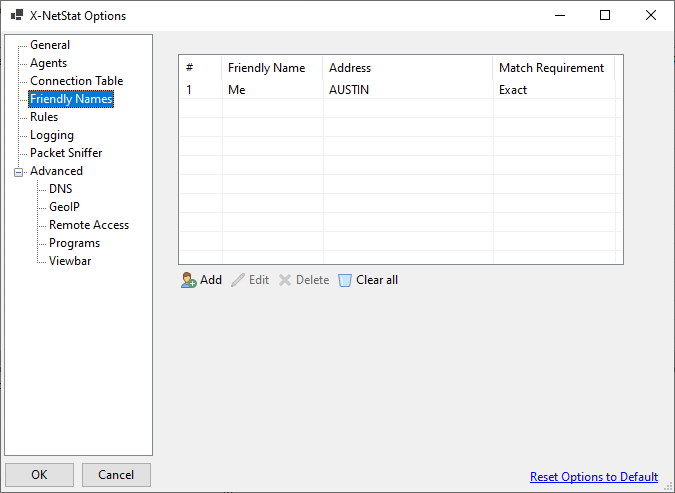Select Agents in the options tree
Viewport: 675px width, 493px height.
click(49, 63)
